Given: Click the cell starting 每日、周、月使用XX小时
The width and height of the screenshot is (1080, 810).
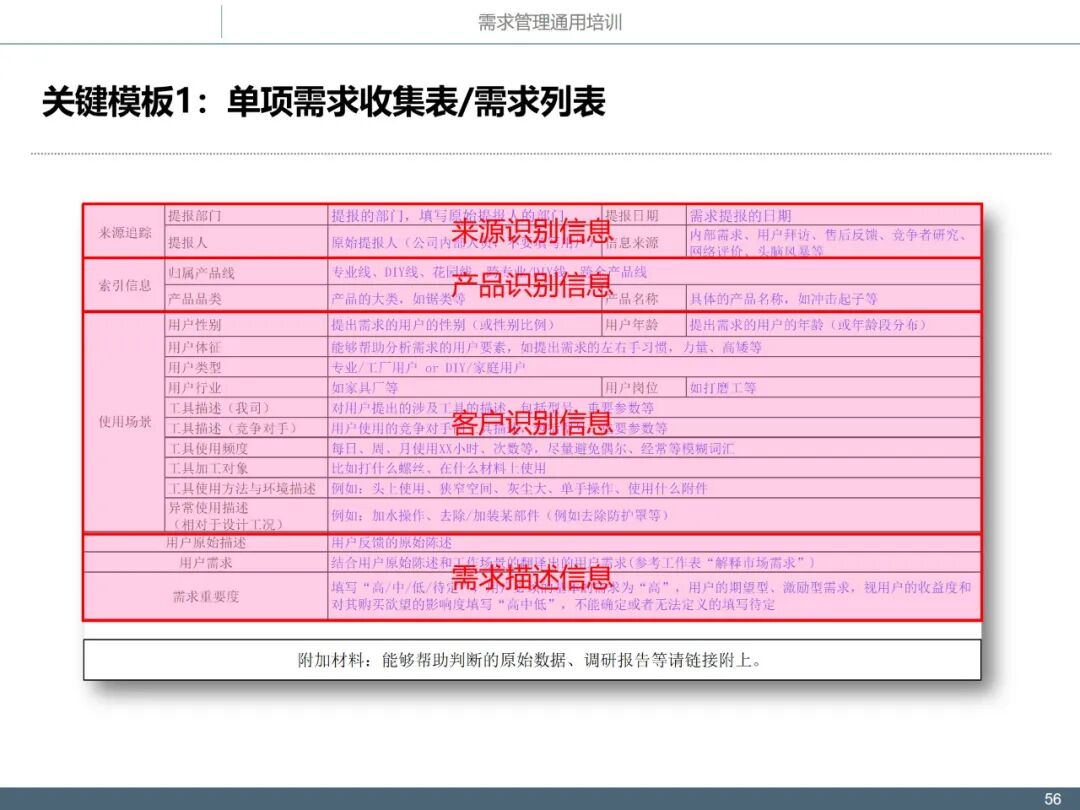Looking at the screenshot, I should pyautogui.click(x=654, y=448).
